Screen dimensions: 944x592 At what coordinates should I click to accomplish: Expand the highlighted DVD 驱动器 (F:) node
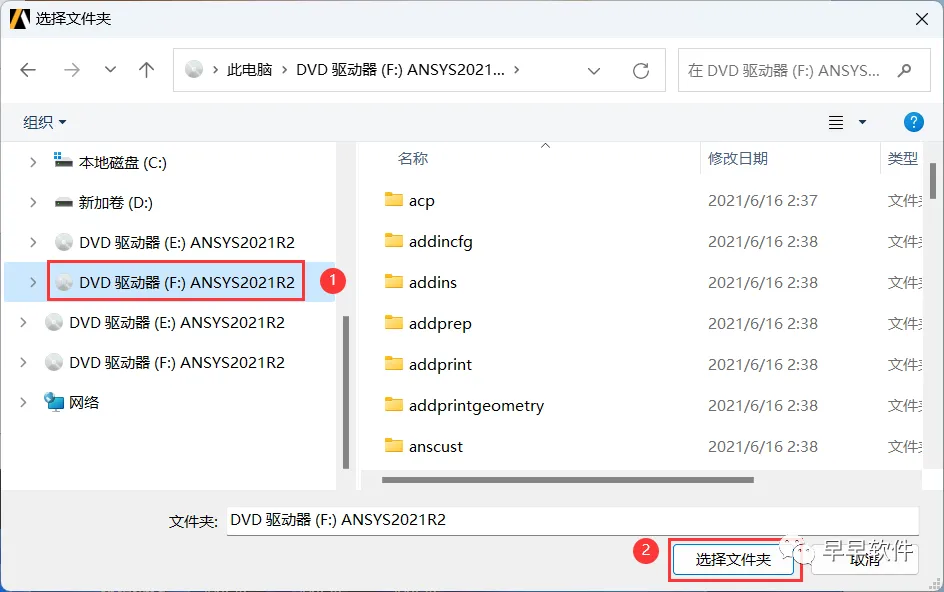click(x=33, y=282)
